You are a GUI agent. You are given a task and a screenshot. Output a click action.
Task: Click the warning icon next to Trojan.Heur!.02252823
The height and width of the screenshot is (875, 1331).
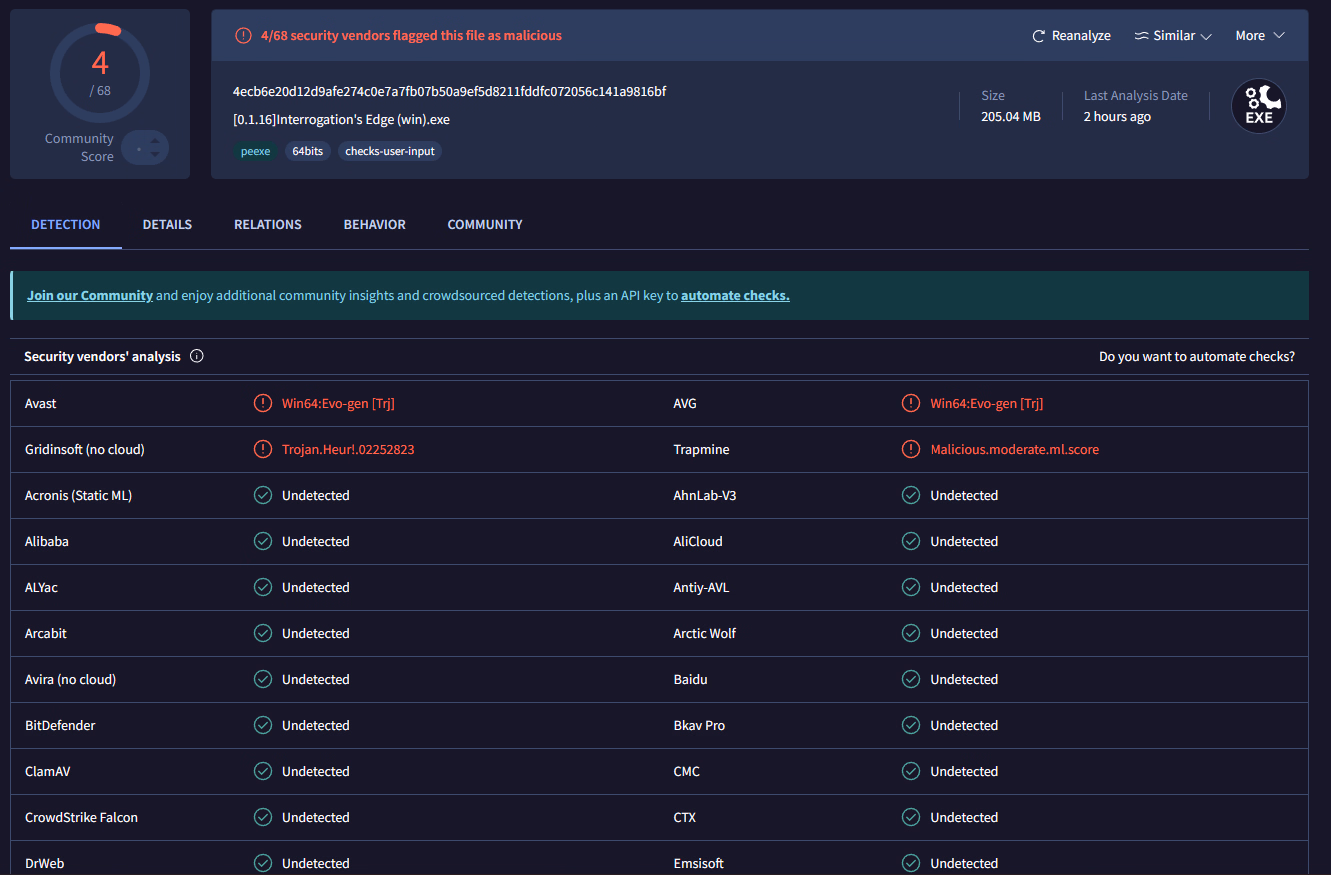coord(263,450)
